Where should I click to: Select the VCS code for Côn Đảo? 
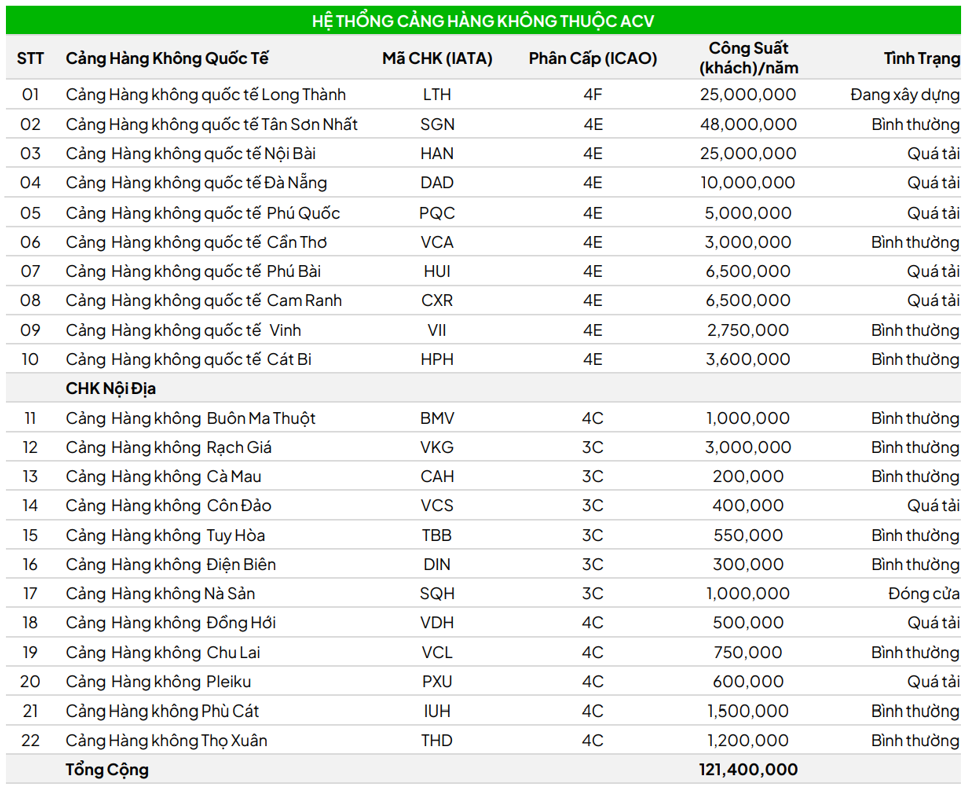437,506
